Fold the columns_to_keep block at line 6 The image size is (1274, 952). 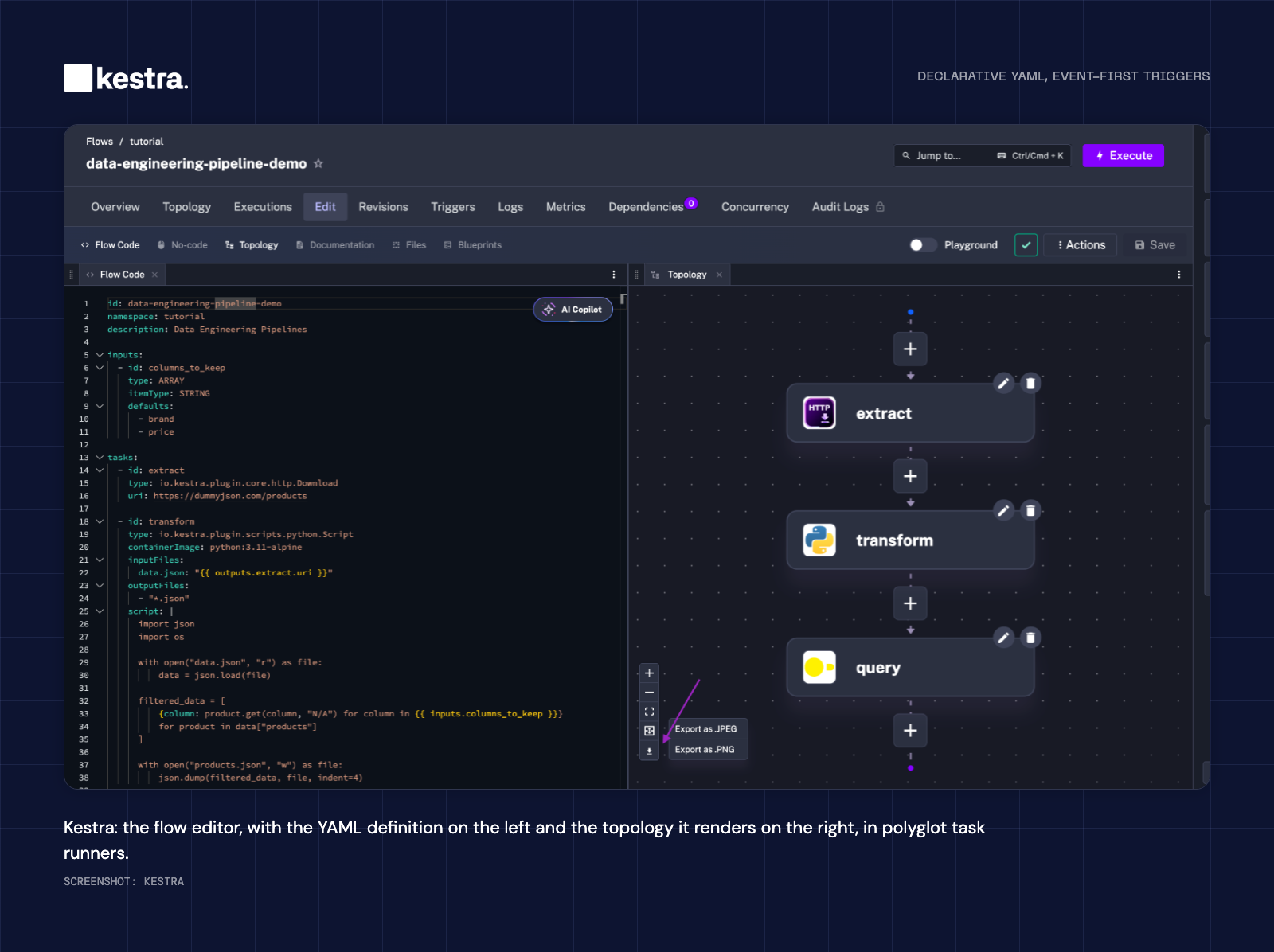[x=100, y=368]
